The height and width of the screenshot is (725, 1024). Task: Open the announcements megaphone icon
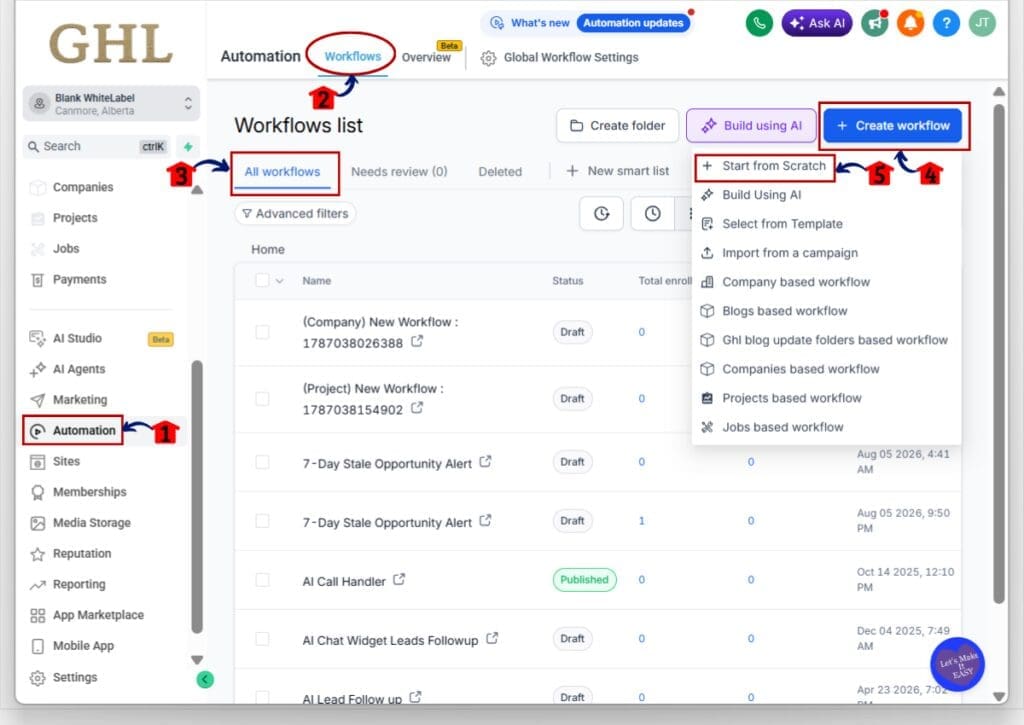coord(874,23)
